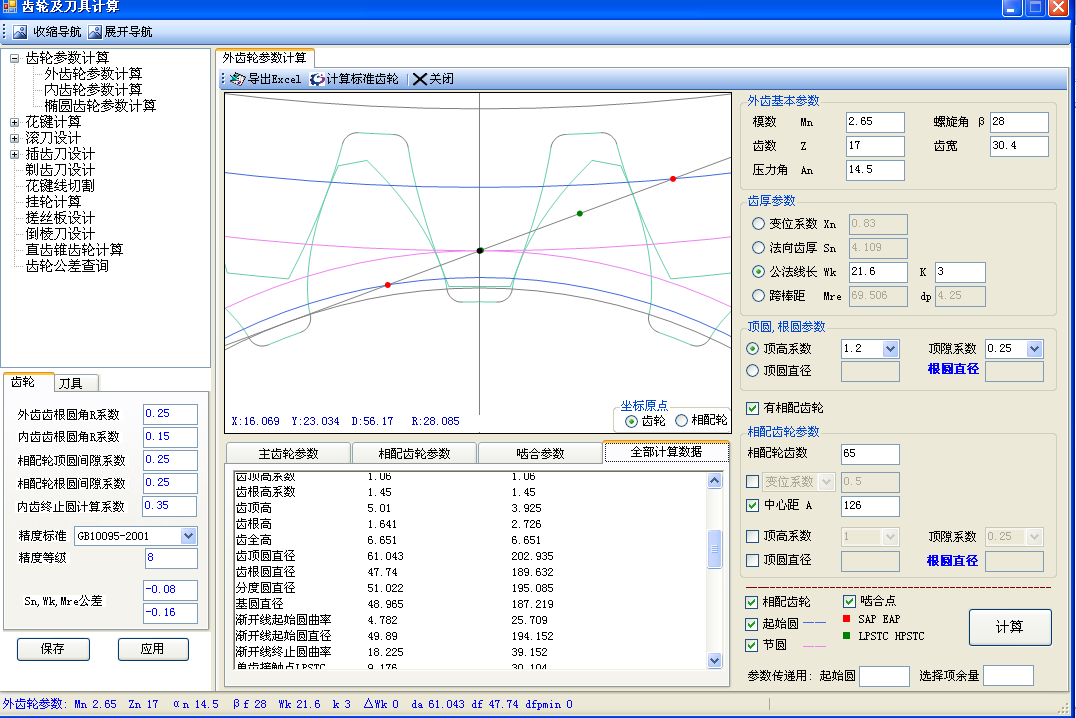Click the 保存 button
Image resolution: width=1076 pixels, height=718 pixels.
pyautogui.click(x=53, y=649)
